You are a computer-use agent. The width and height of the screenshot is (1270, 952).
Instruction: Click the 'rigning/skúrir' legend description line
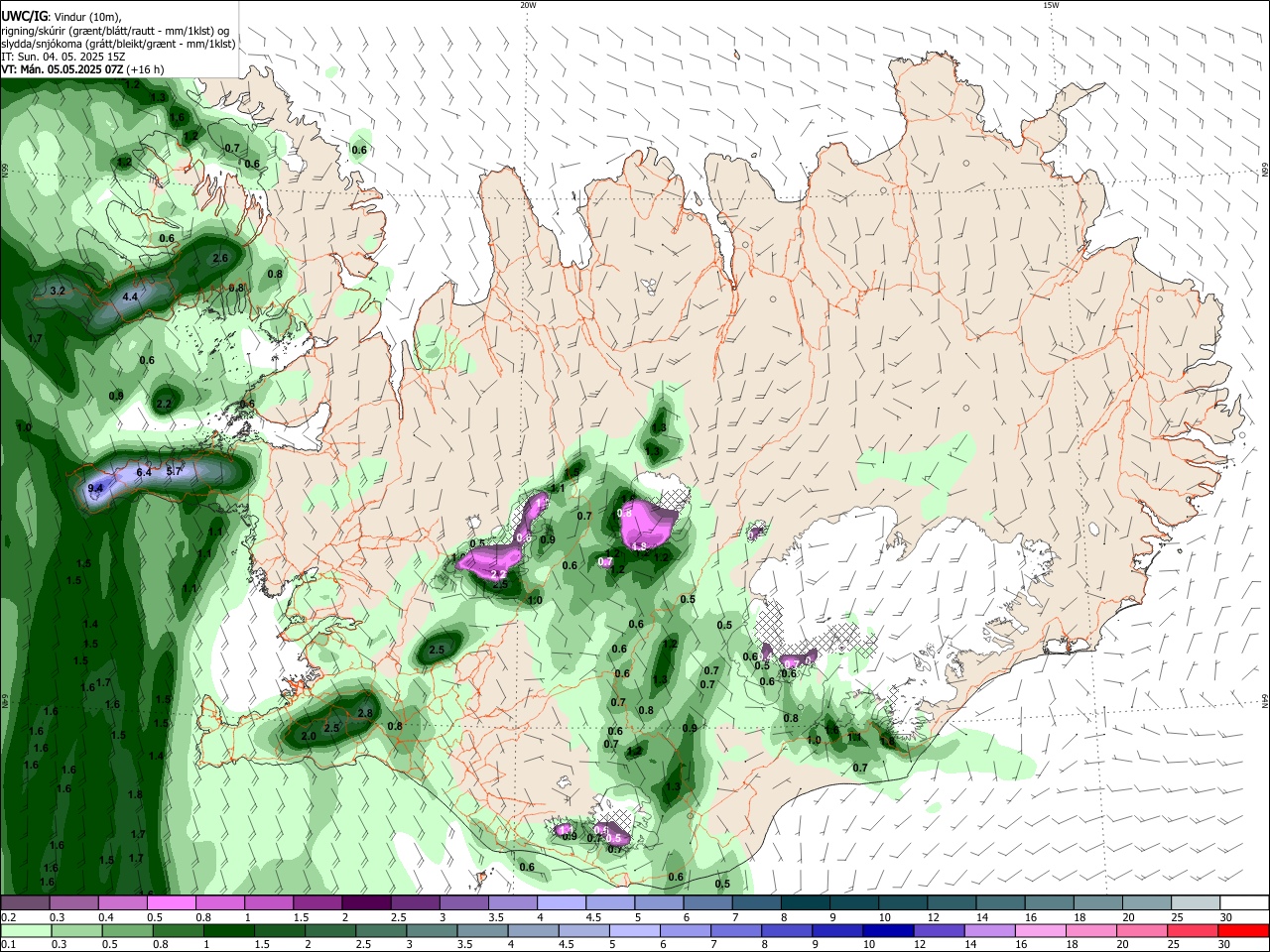pyautogui.click(x=115, y=30)
